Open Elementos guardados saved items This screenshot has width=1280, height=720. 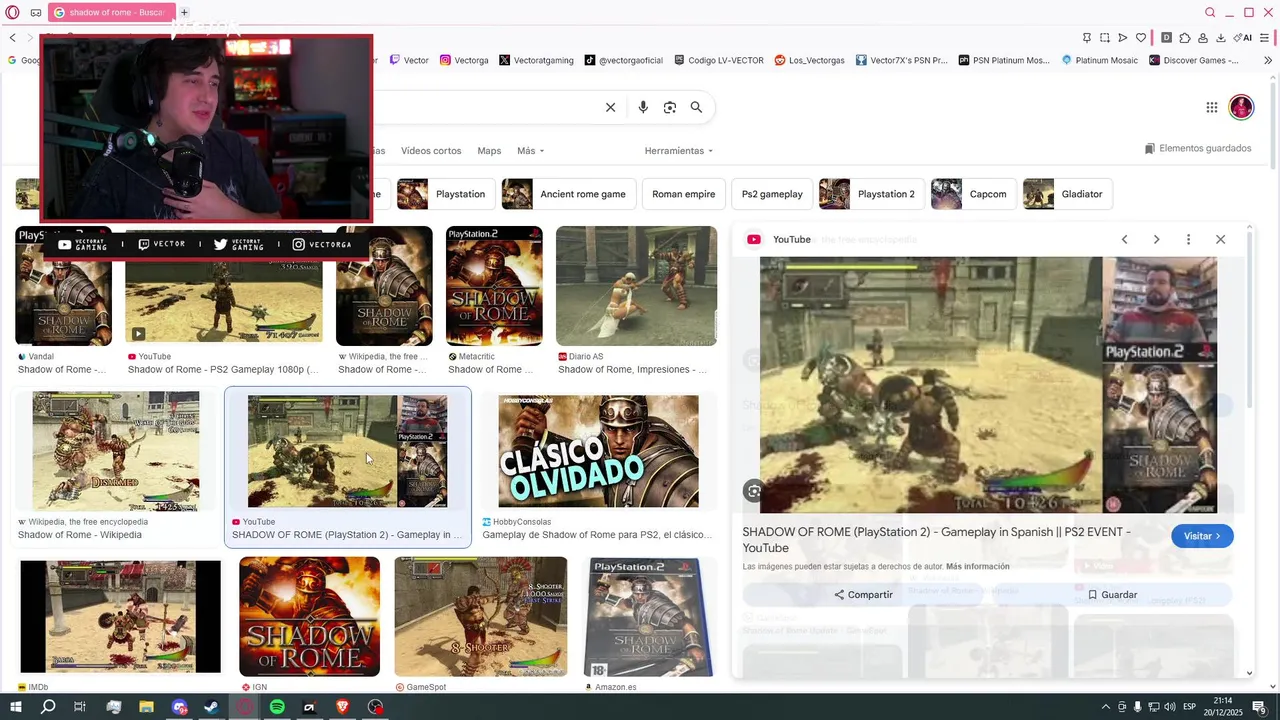click(1198, 149)
